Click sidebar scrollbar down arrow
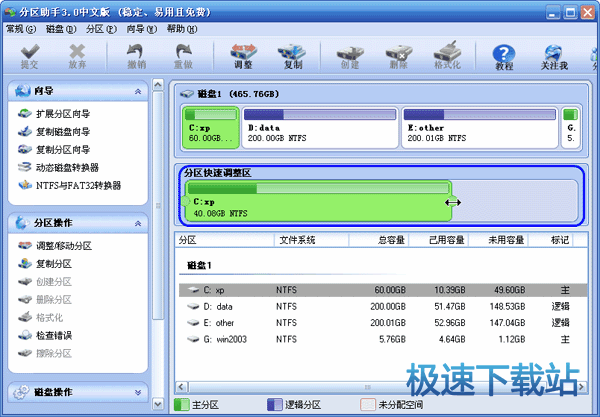The image size is (600, 417). tap(158, 404)
